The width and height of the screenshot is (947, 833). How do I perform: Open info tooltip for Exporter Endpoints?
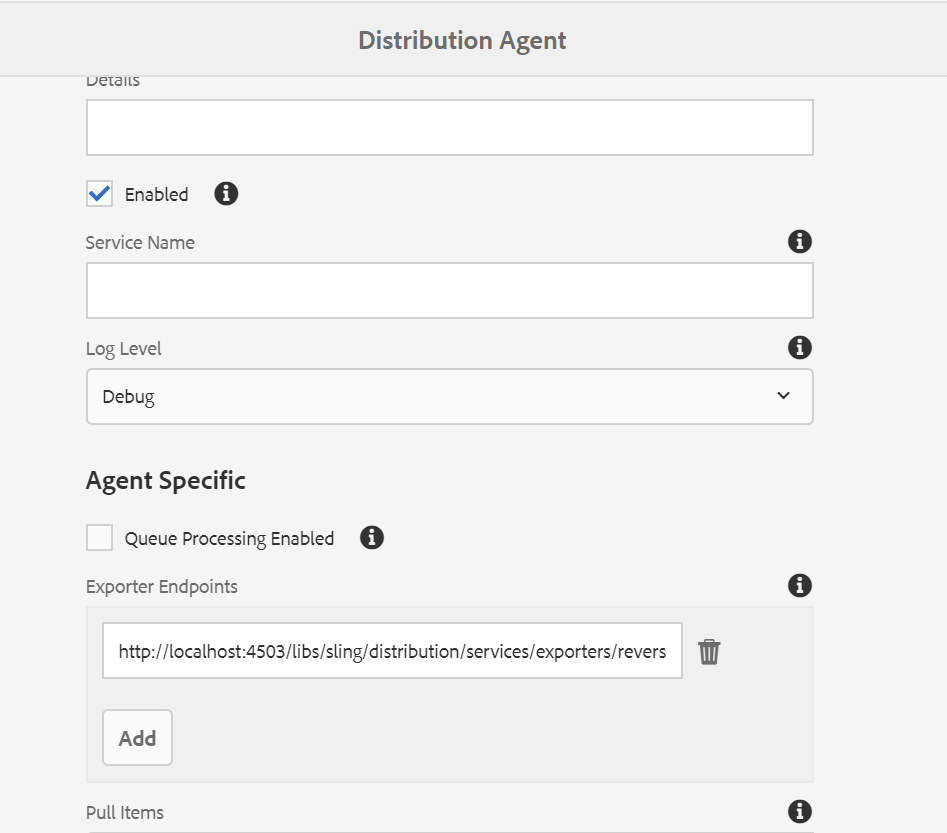798,585
